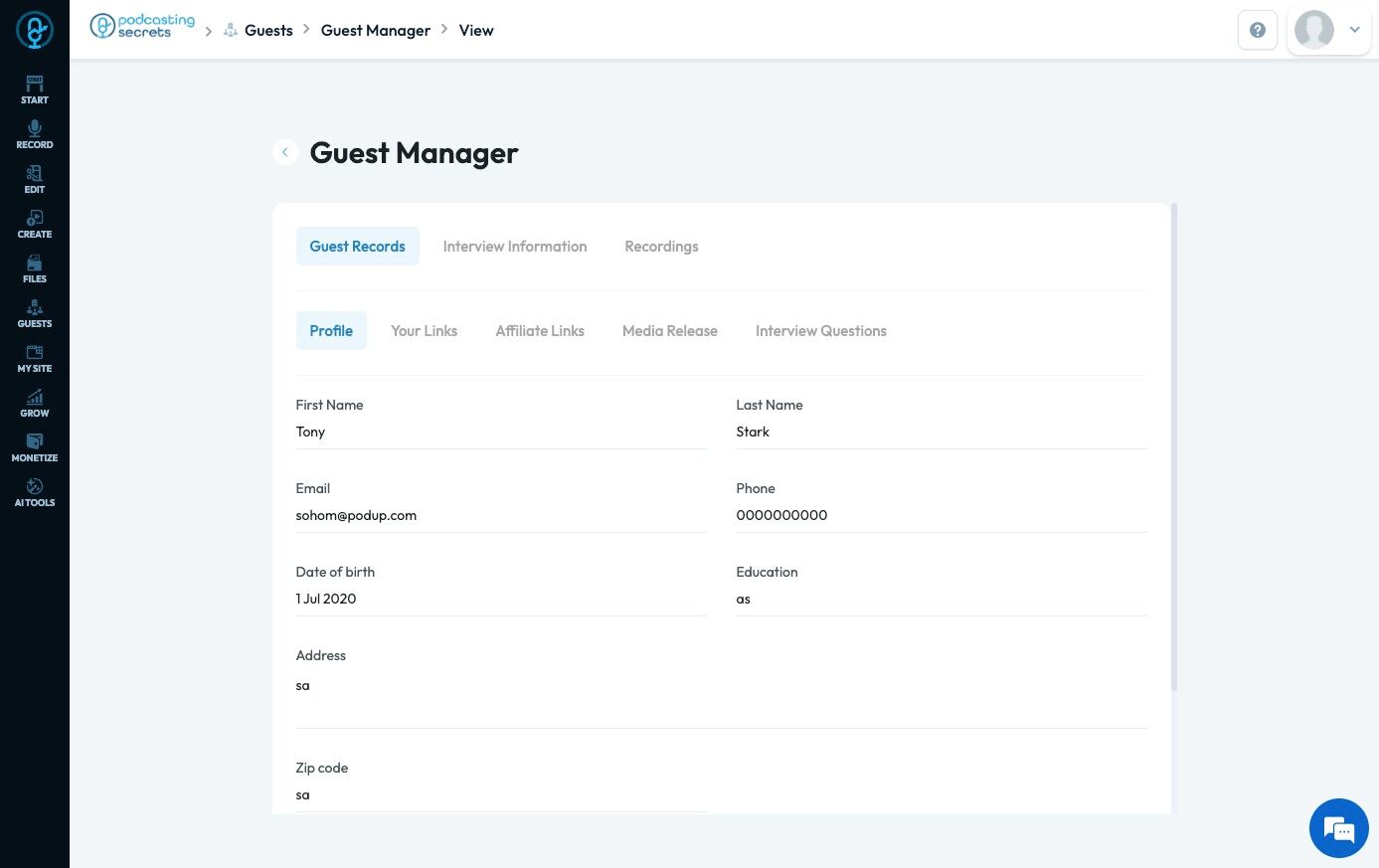The width and height of the screenshot is (1379, 868).
Task: Click the date of birth 1 Jul 2020
Action: [x=326, y=599]
